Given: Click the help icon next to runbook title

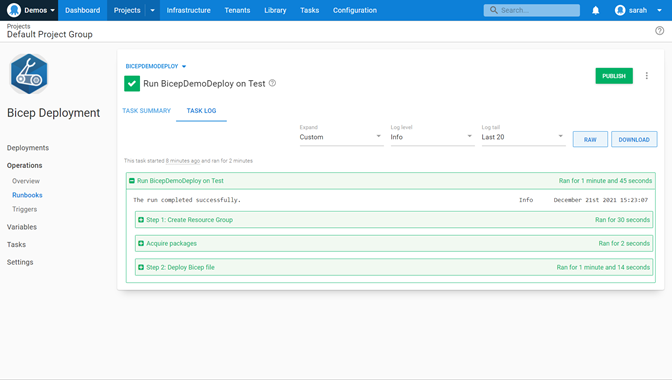Looking at the screenshot, I should pos(272,83).
